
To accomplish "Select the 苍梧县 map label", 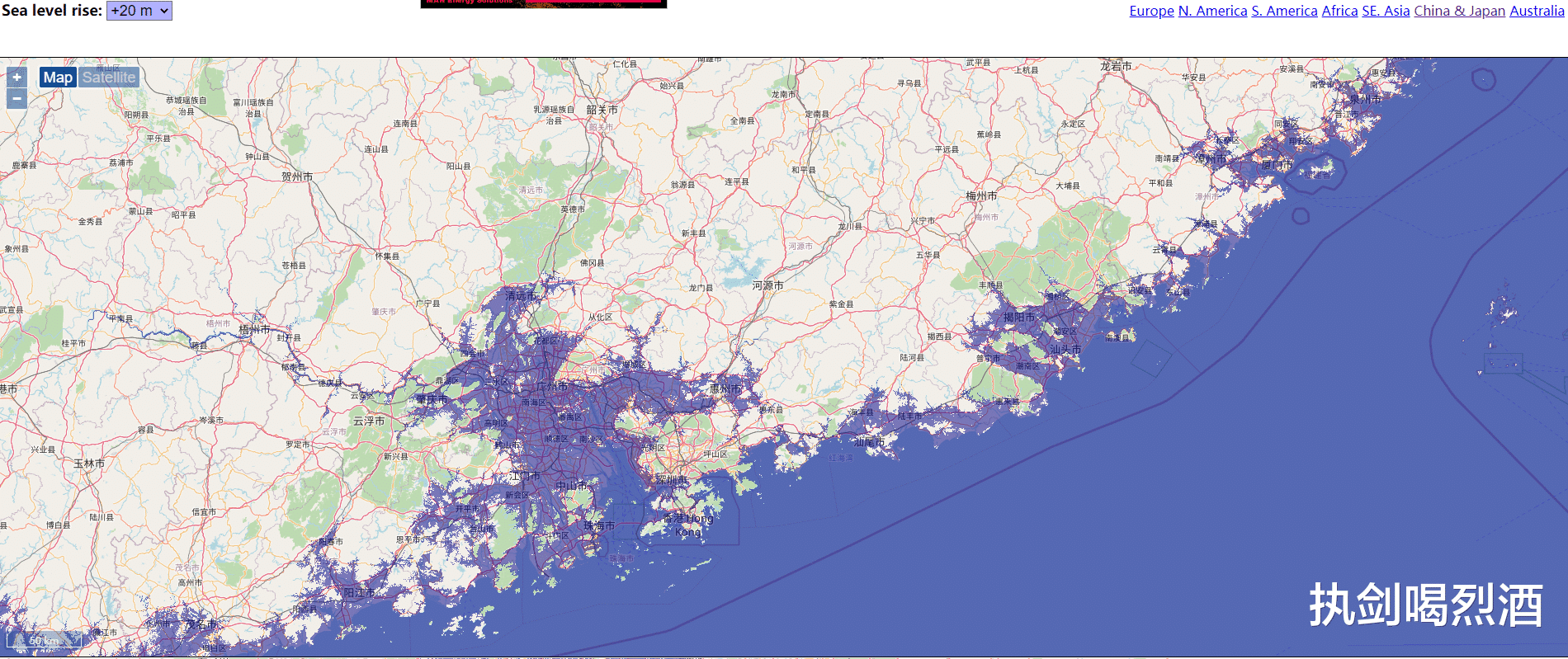I will click(293, 266).
